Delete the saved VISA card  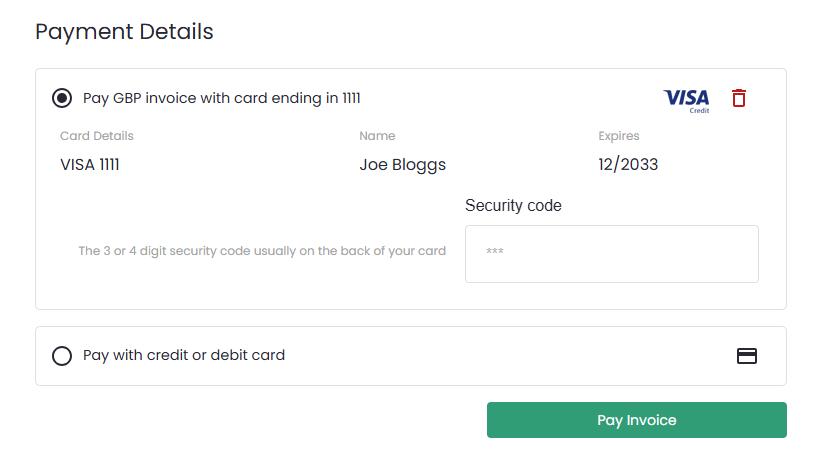pos(739,98)
